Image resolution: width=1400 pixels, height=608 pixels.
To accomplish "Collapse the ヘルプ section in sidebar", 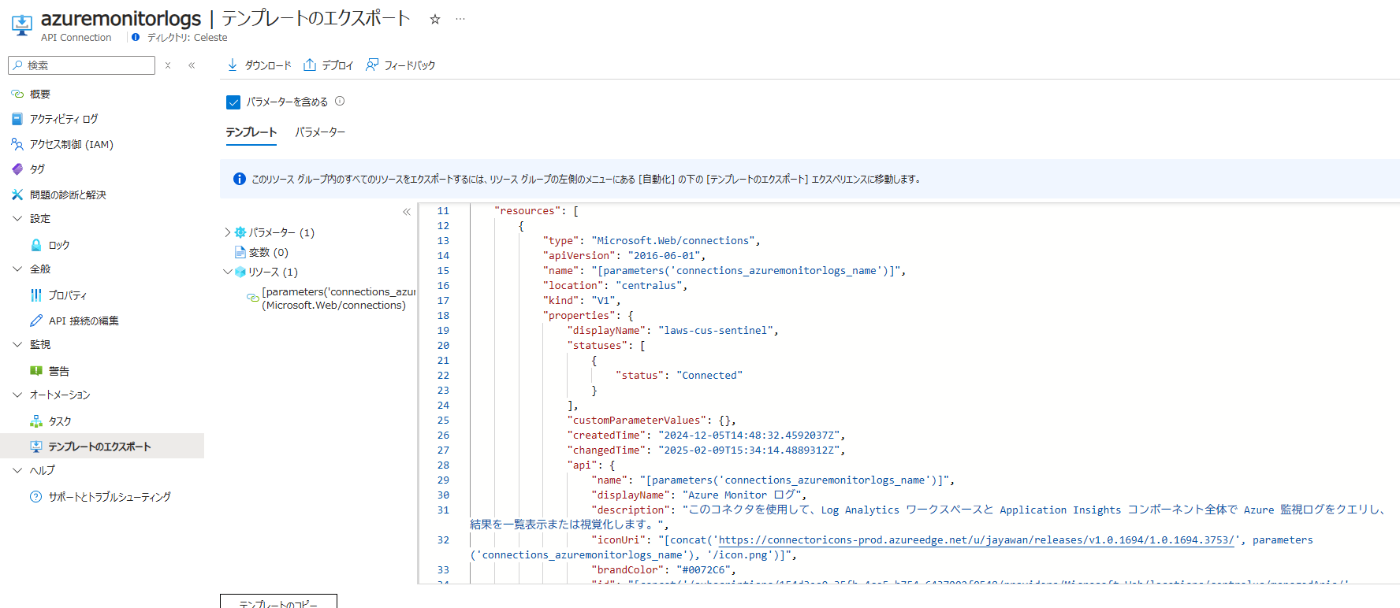I will pyautogui.click(x=17, y=470).
